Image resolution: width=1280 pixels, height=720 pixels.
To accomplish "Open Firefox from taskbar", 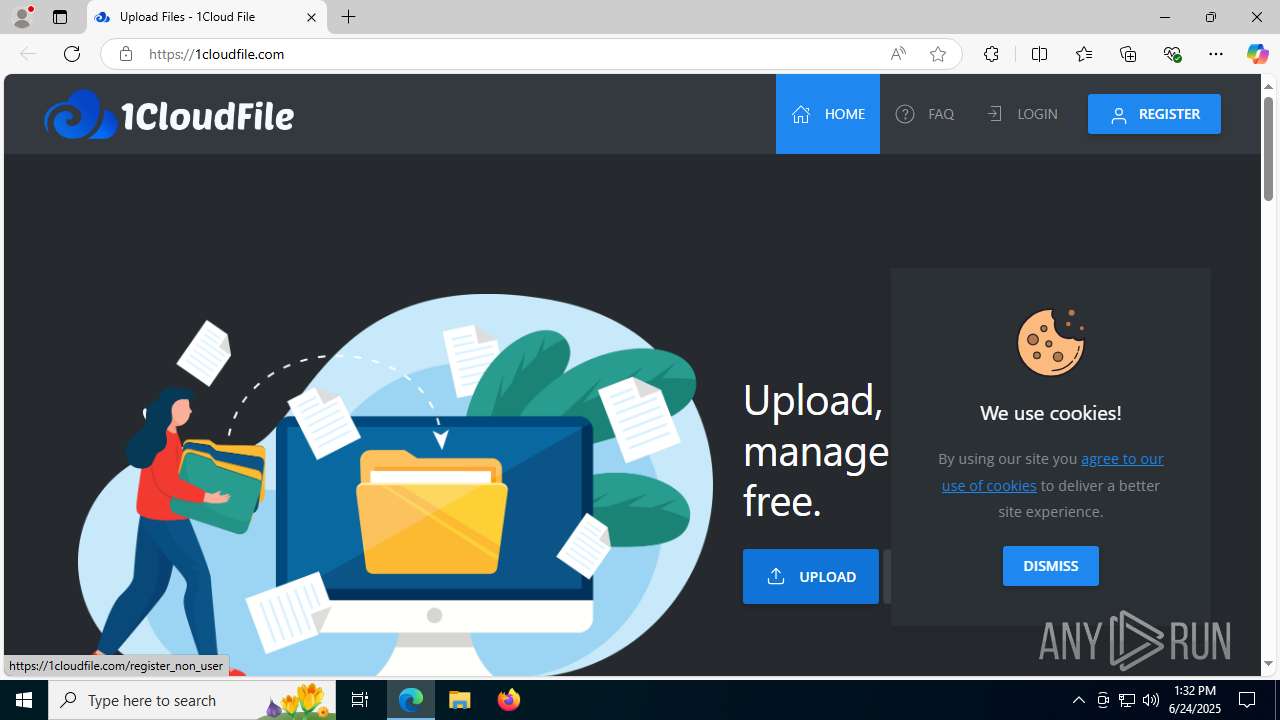I will point(509,700).
